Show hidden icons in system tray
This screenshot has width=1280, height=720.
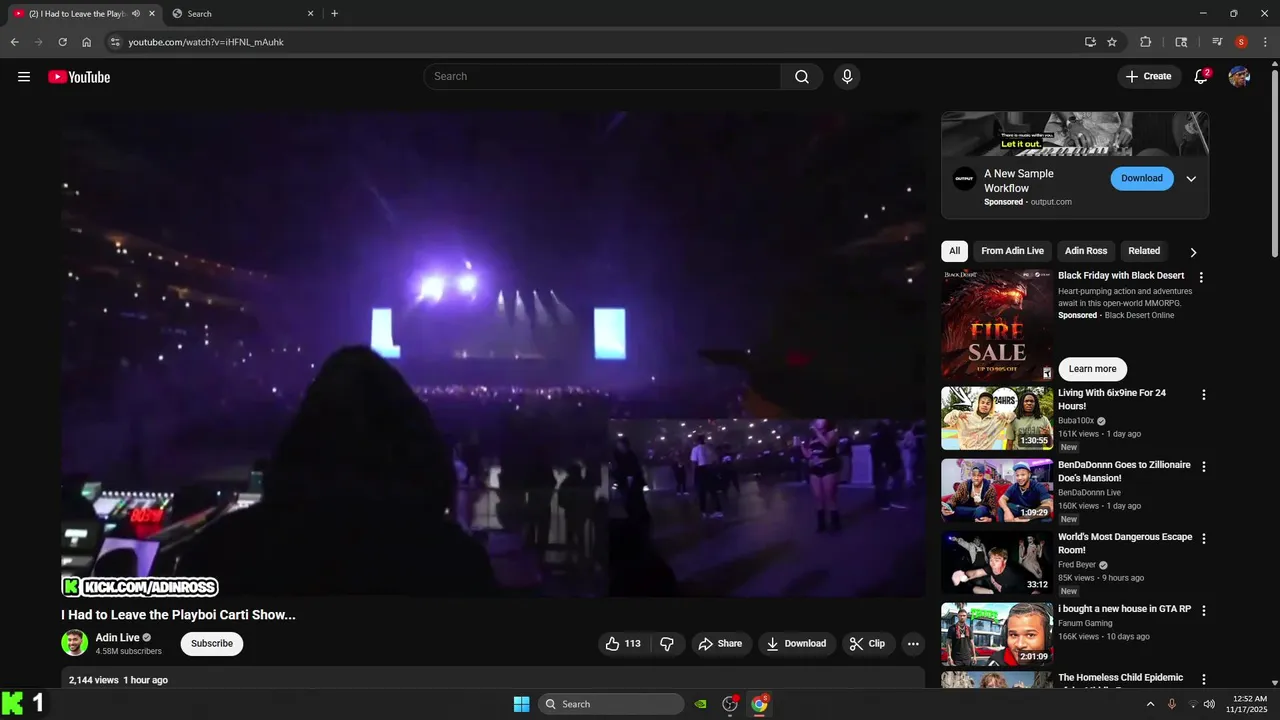coord(1150,704)
